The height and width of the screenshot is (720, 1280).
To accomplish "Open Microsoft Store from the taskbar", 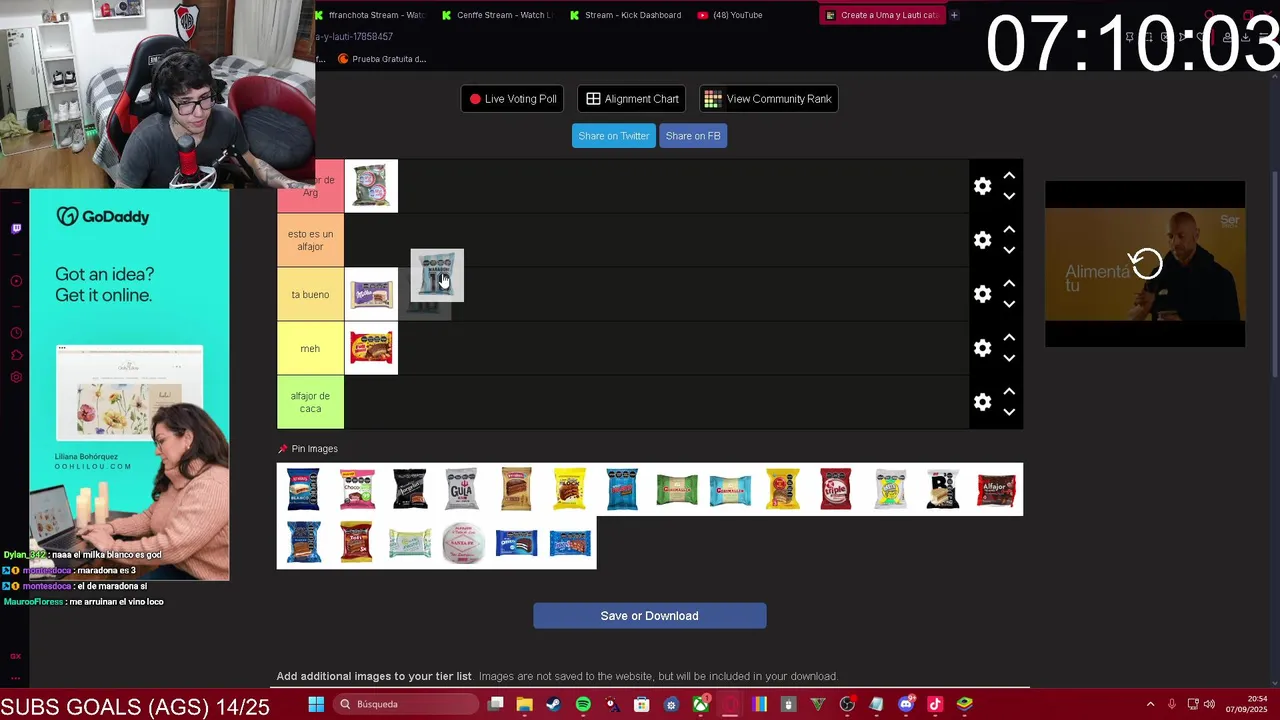I will pos(642,704).
